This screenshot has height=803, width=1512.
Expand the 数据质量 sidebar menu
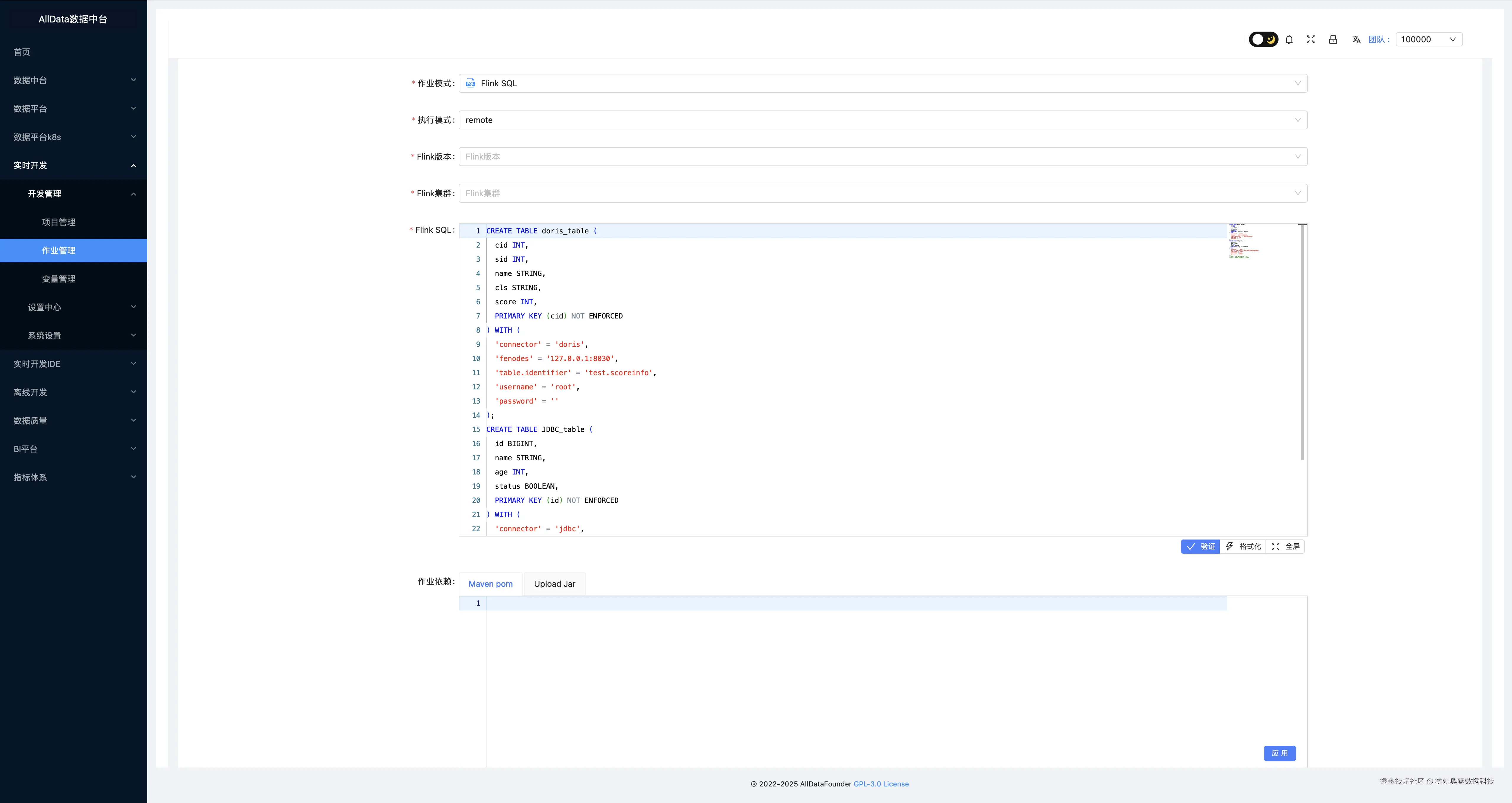pyautogui.click(x=73, y=421)
